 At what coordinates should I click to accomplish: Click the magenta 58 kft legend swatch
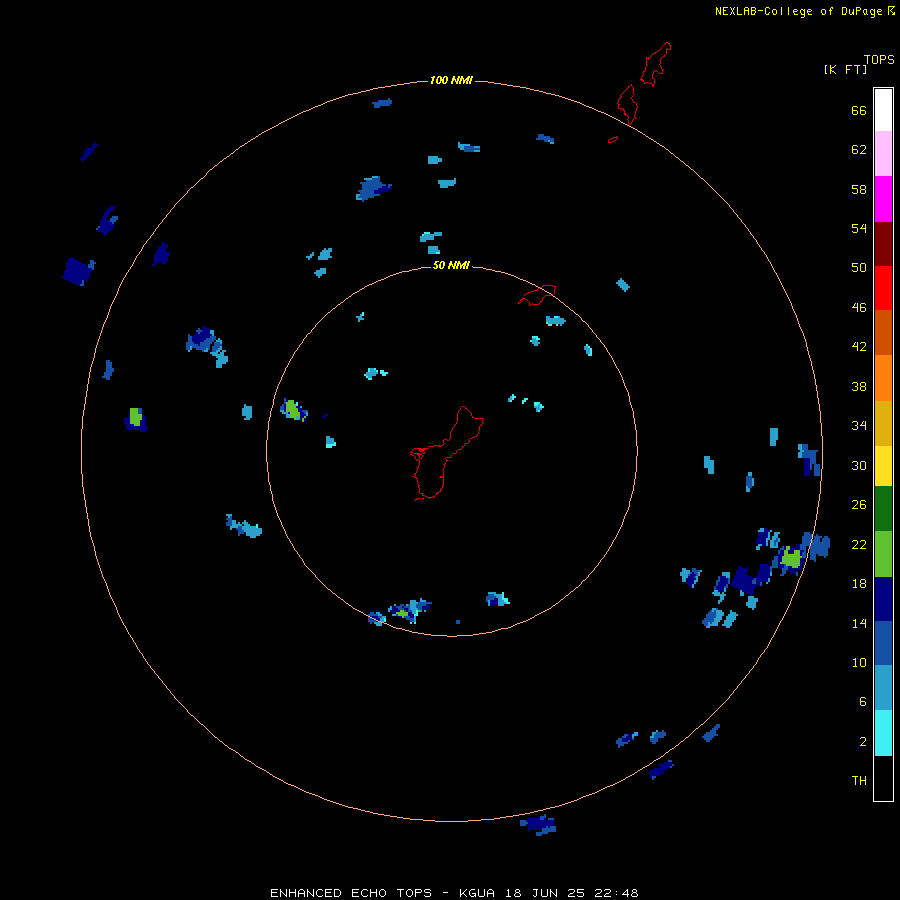click(883, 199)
